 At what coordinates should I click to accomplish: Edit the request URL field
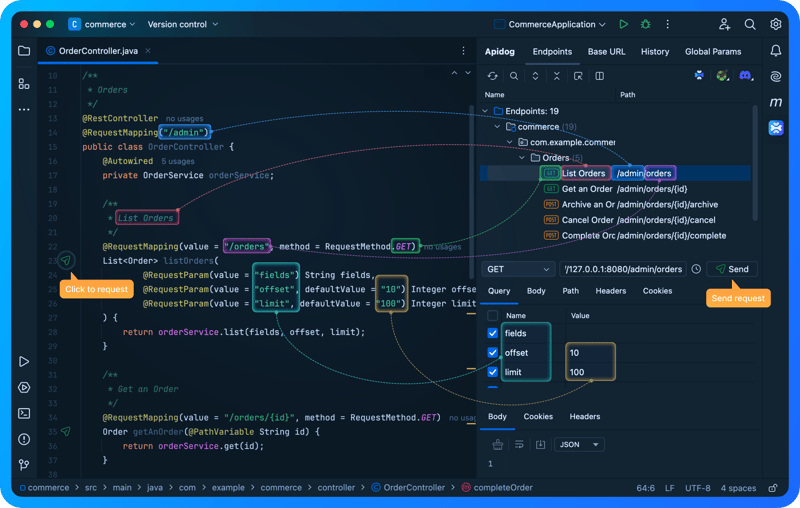[623, 269]
